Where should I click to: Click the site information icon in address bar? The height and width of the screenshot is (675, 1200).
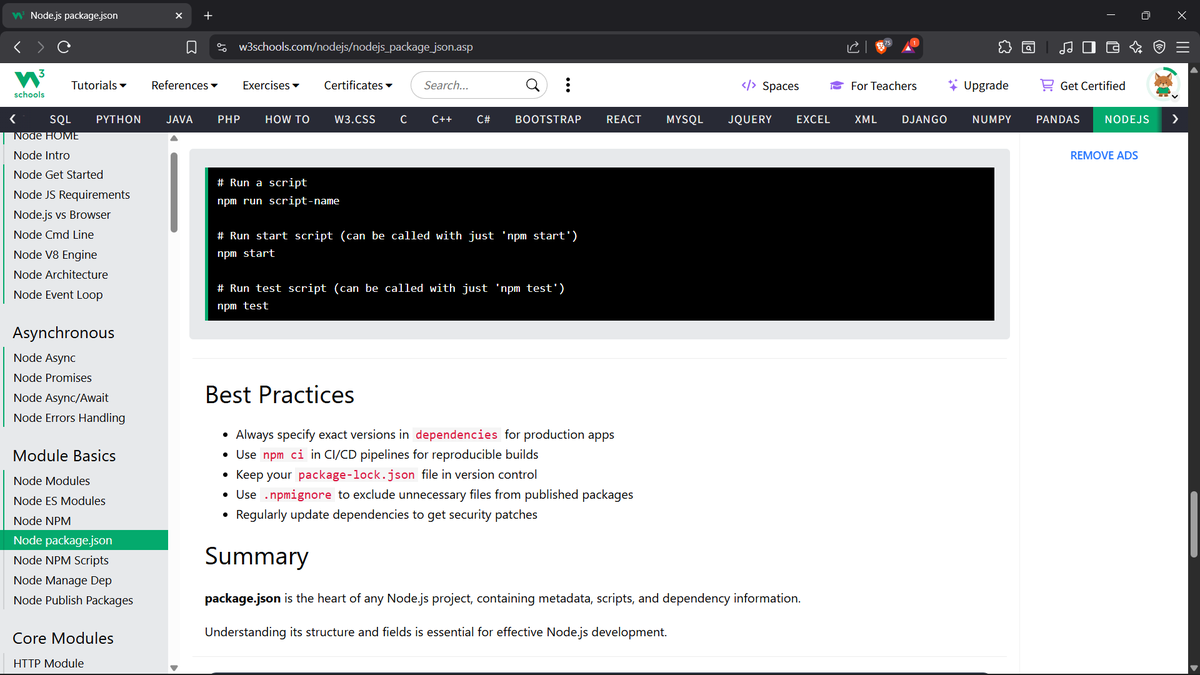(x=222, y=47)
